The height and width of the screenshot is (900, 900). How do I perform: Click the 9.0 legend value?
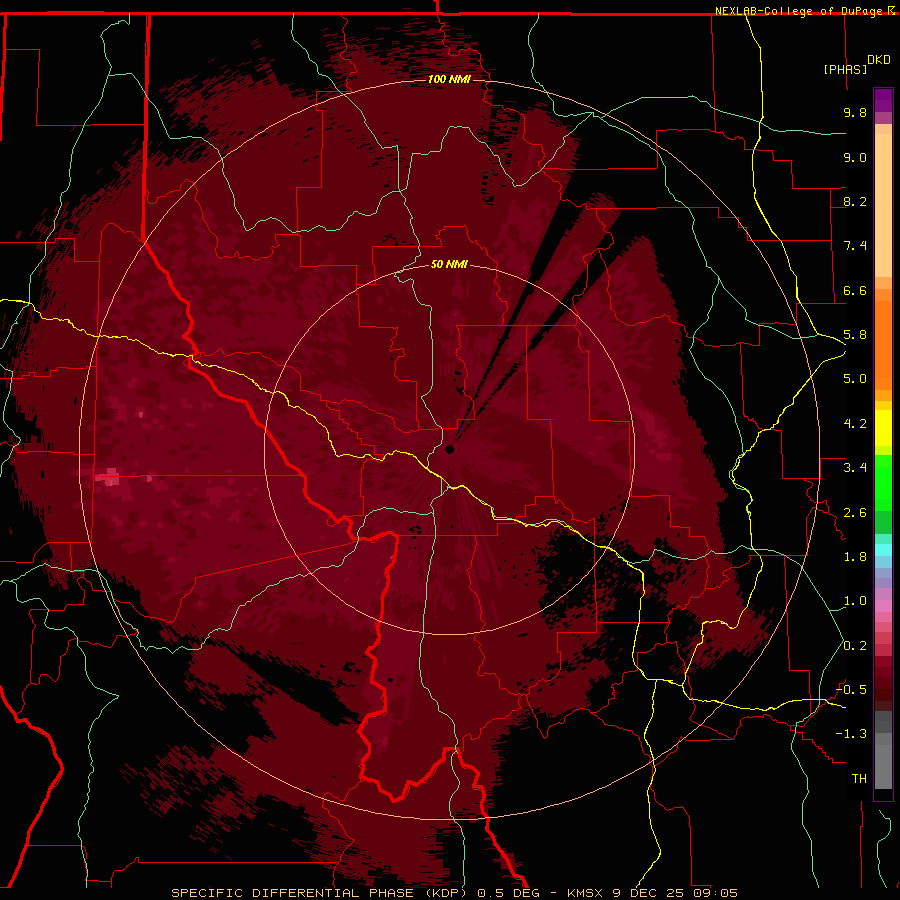(855, 157)
